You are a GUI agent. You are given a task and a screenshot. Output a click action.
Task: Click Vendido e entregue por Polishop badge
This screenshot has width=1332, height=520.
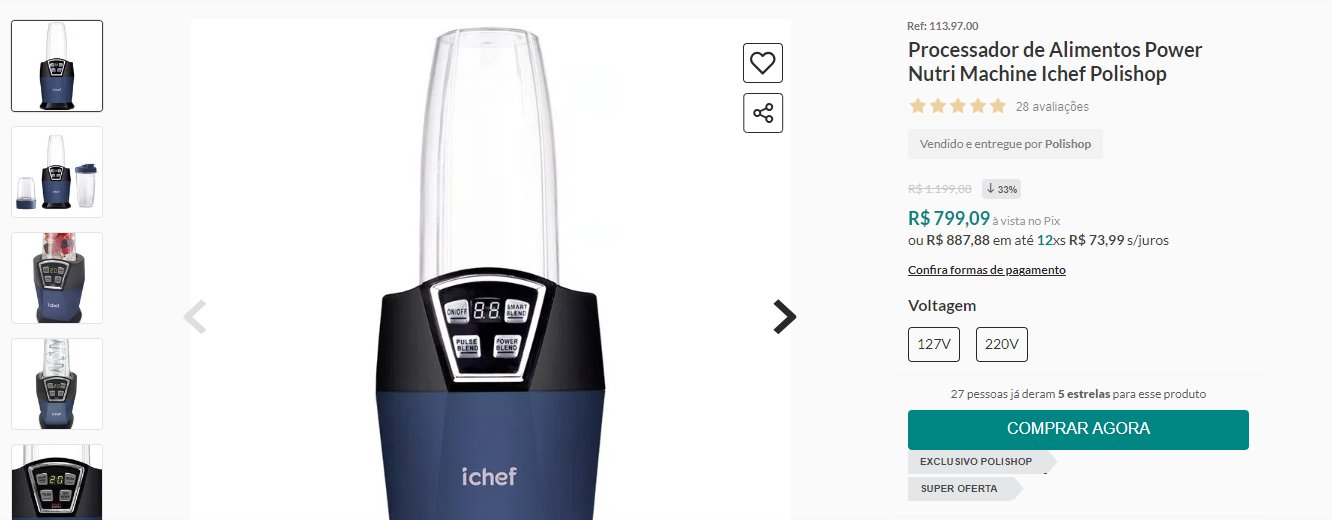(1005, 144)
